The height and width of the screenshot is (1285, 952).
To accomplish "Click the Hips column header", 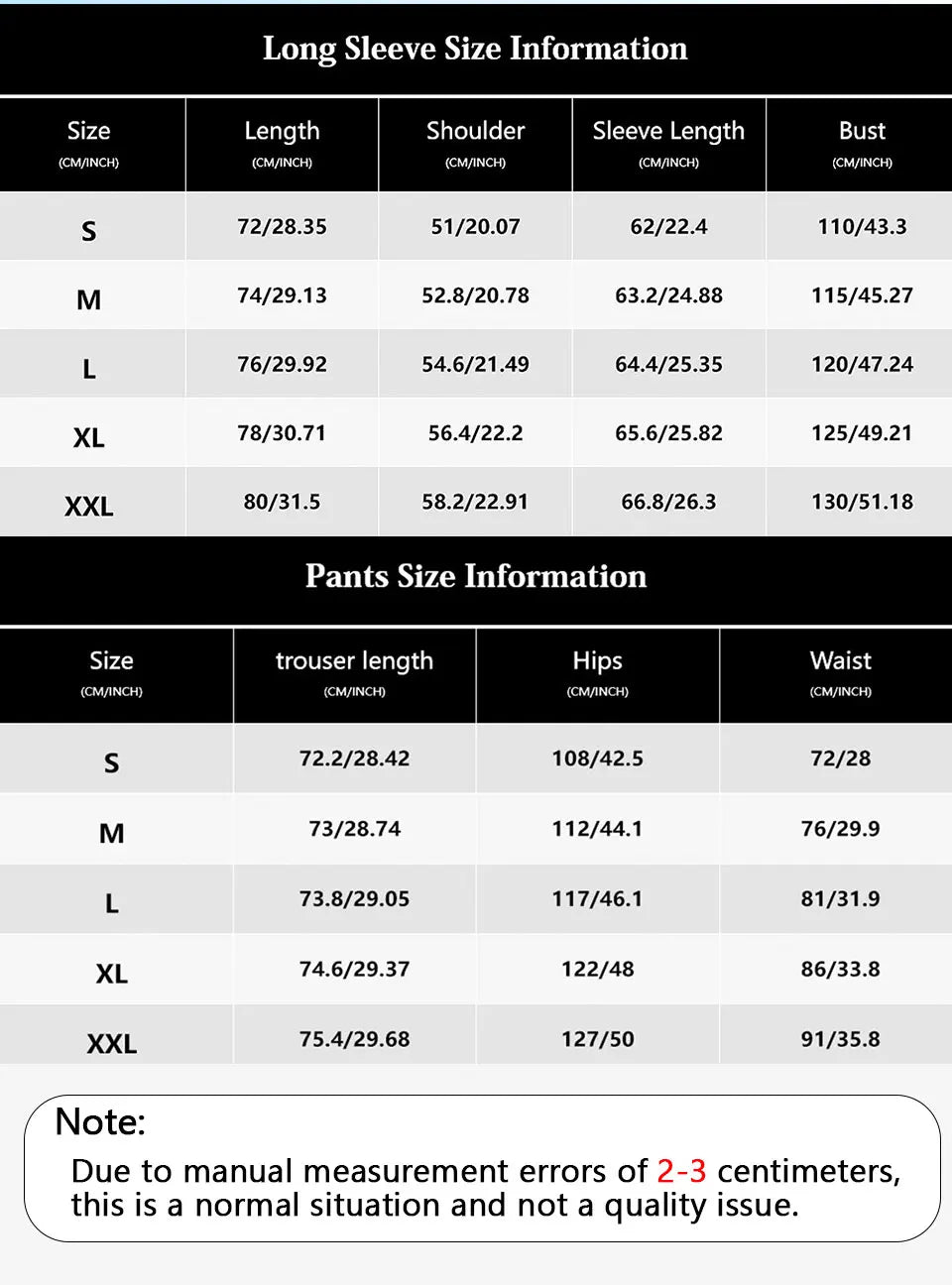I will [597, 674].
